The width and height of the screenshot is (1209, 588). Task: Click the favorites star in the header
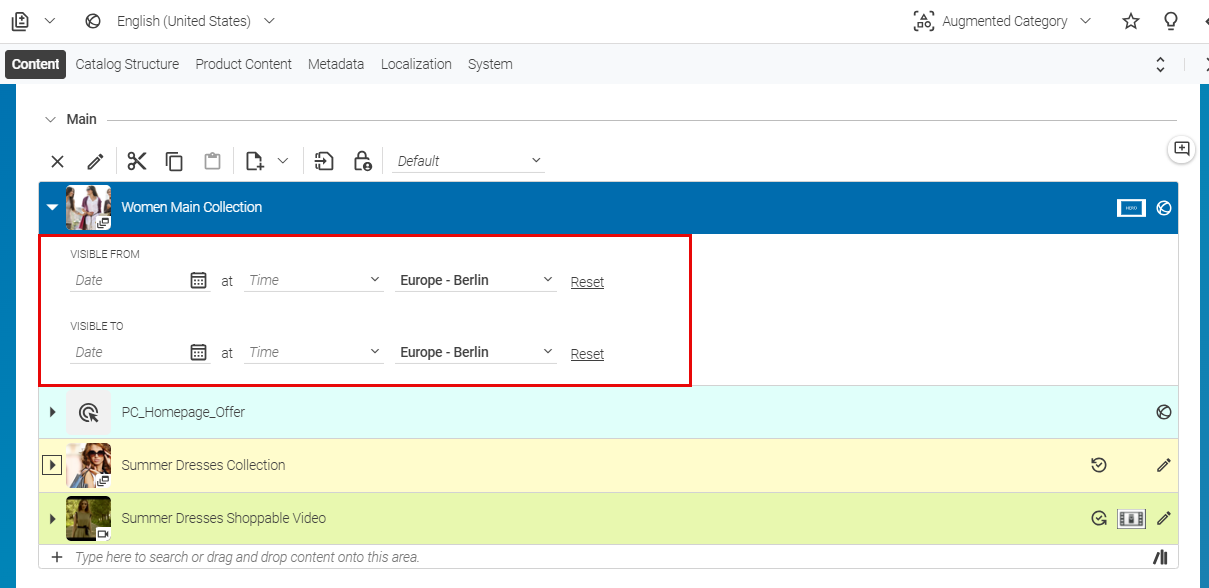(1130, 20)
